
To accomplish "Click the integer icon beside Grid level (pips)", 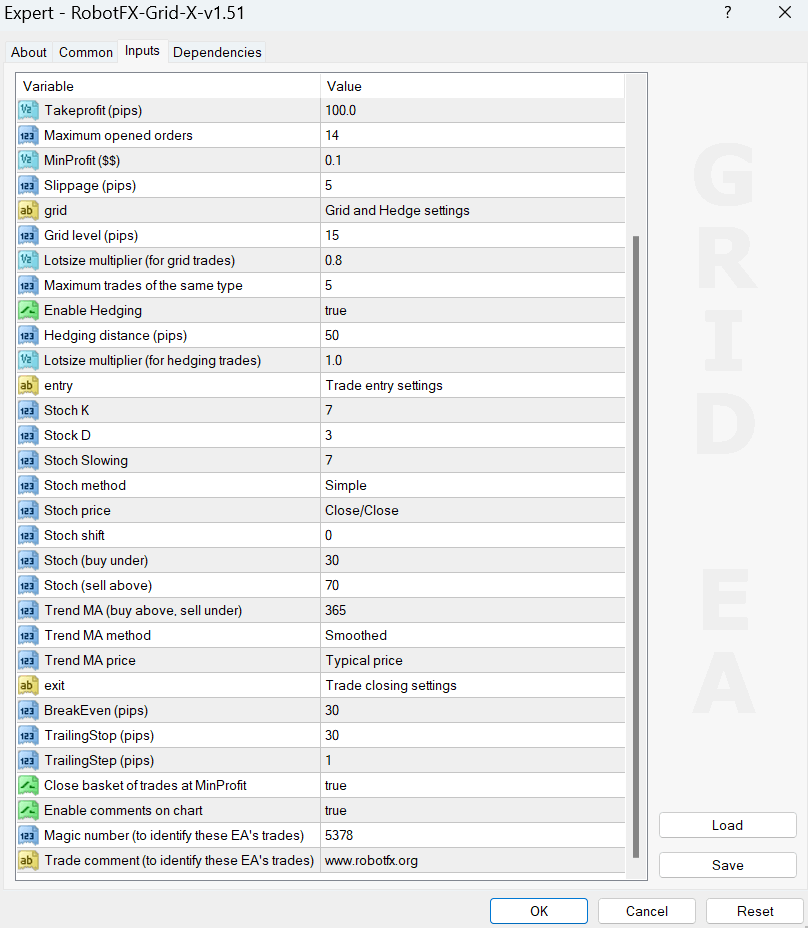I will coord(28,236).
